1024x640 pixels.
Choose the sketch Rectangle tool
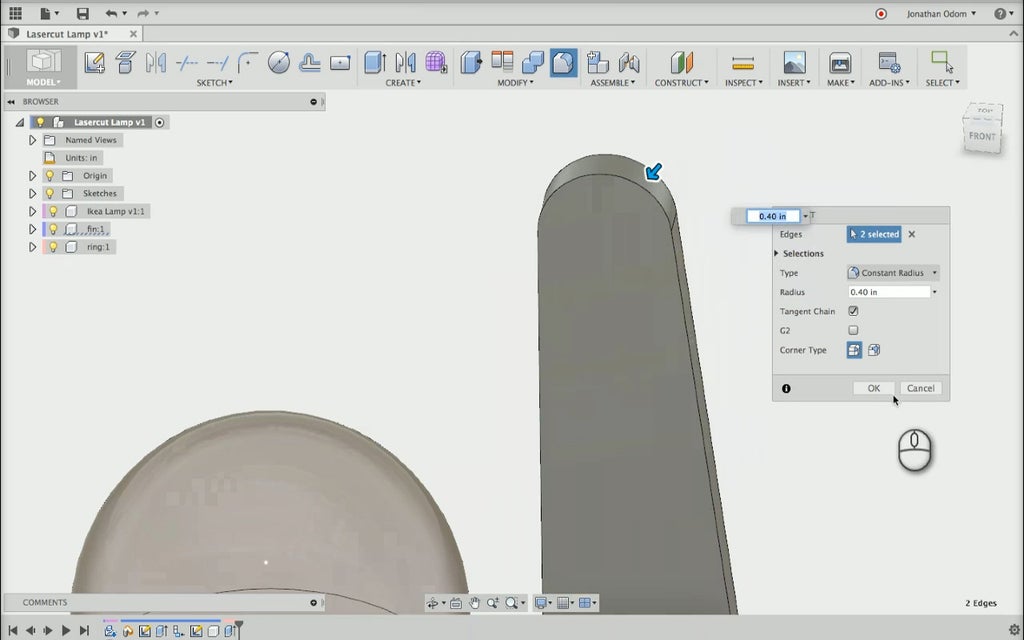click(340, 63)
